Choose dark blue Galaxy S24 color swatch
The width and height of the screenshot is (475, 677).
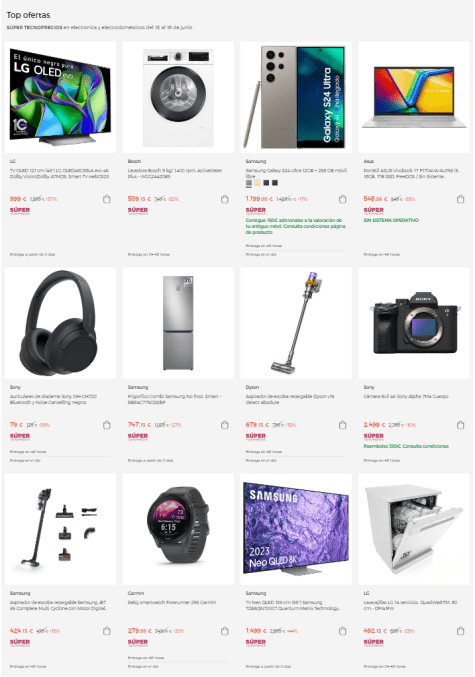click(266, 183)
